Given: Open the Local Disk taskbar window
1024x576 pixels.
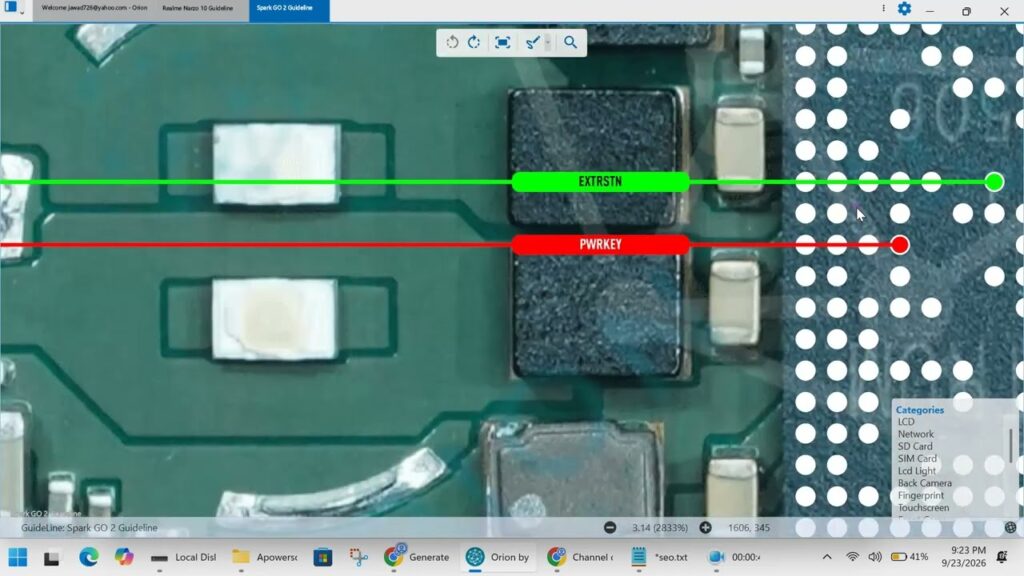Looking at the screenshot, I should pos(184,557).
